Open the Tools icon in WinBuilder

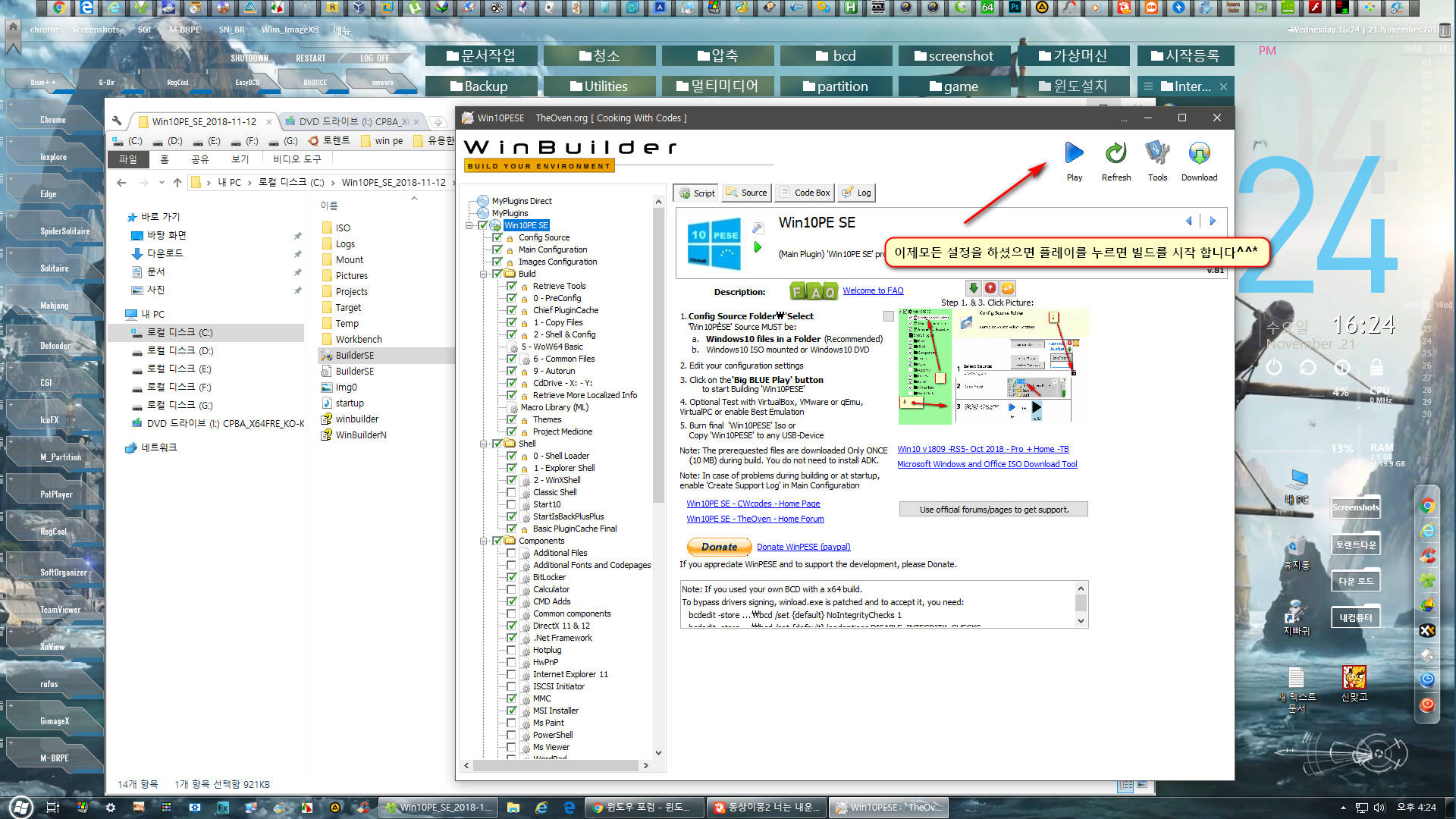1157,153
